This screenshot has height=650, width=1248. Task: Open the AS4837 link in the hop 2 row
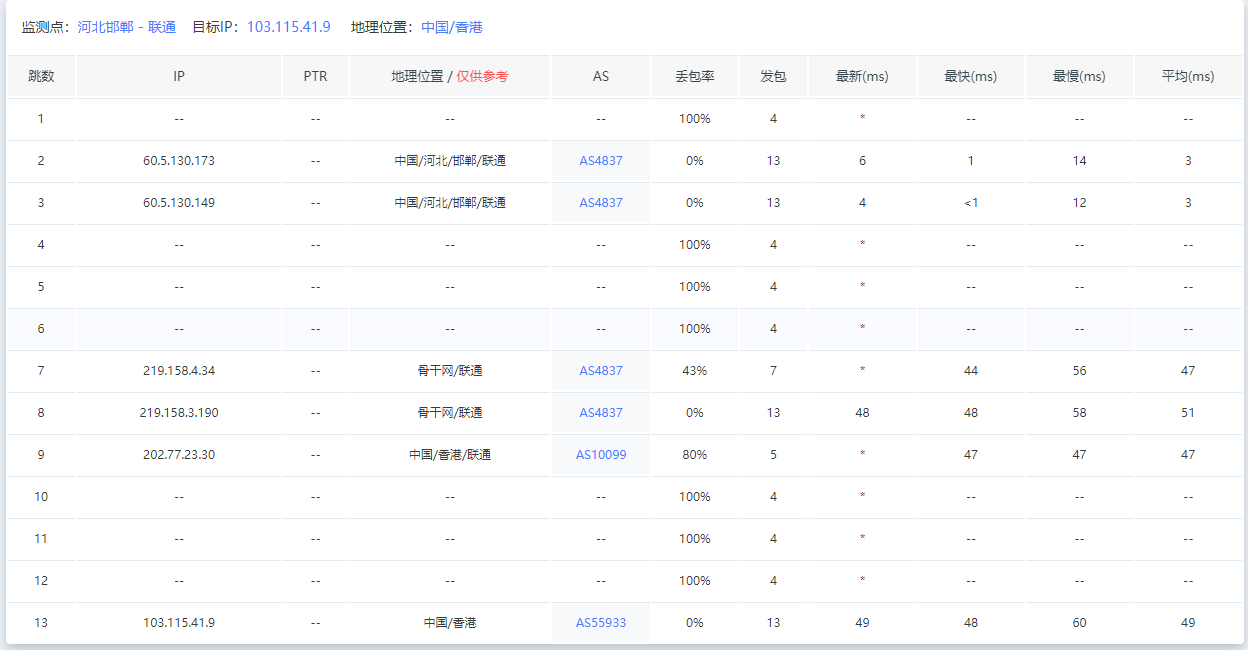click(601, 161)
